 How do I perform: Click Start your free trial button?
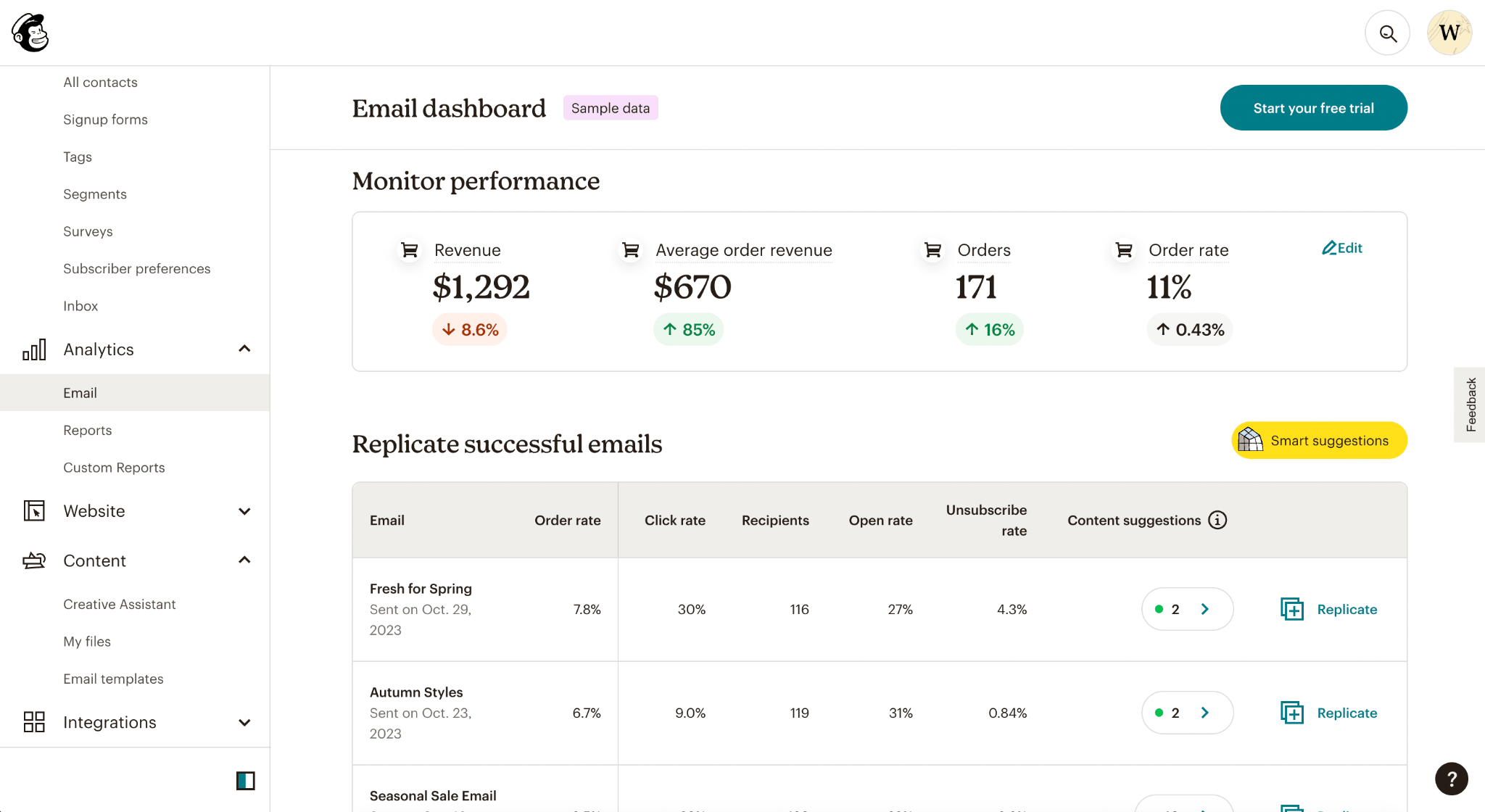click(1313, 107)
